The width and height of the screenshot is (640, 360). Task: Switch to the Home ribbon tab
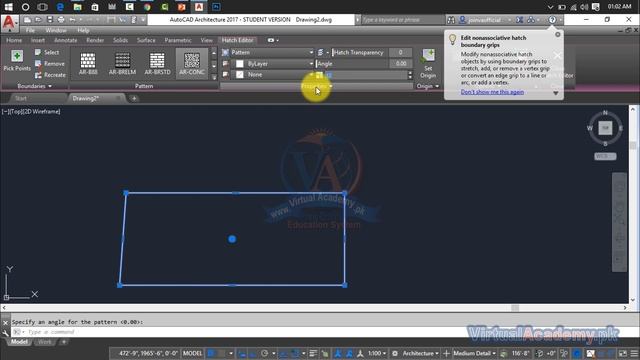click(x=14, y=40)
